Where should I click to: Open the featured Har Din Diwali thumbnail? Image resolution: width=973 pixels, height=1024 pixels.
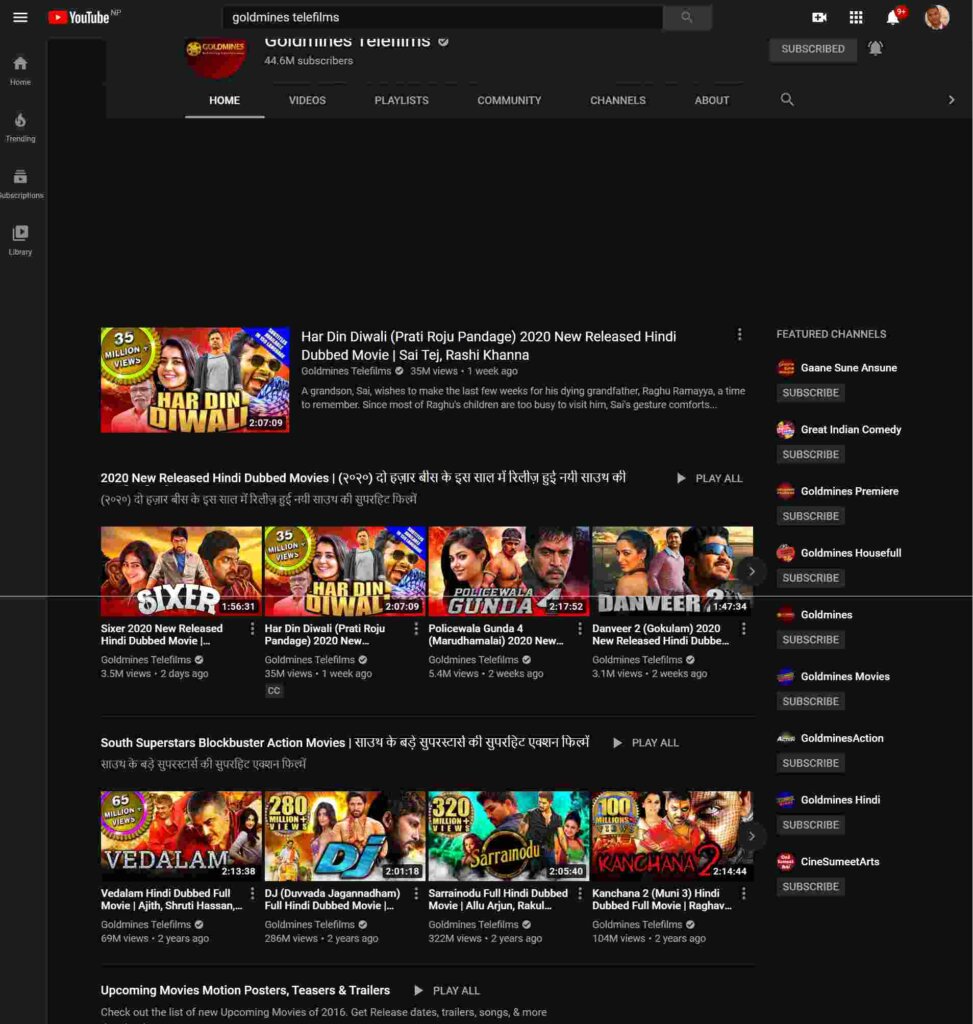point(195,379)
